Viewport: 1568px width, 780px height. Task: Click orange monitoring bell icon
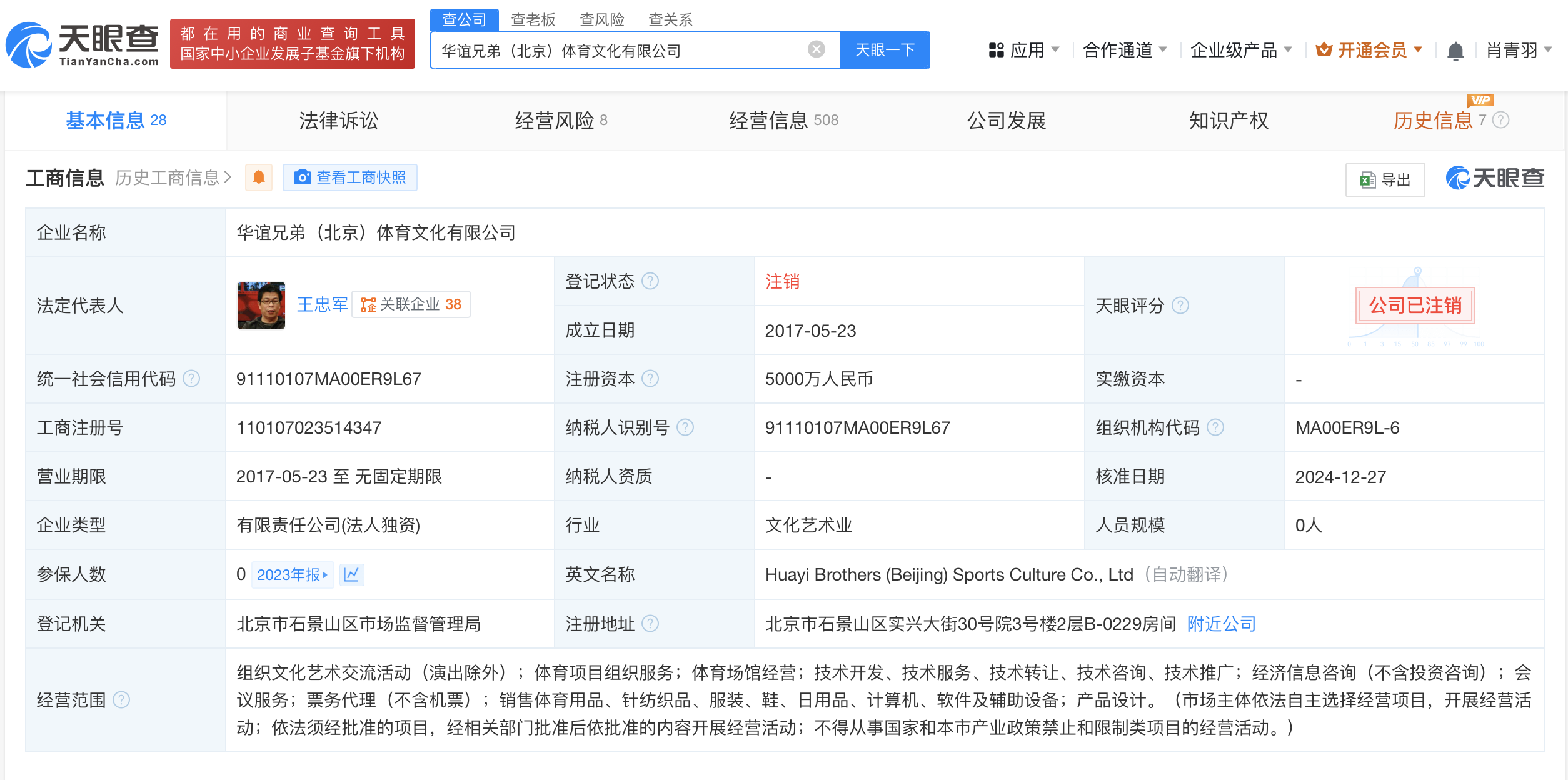[x=259, y=177]
